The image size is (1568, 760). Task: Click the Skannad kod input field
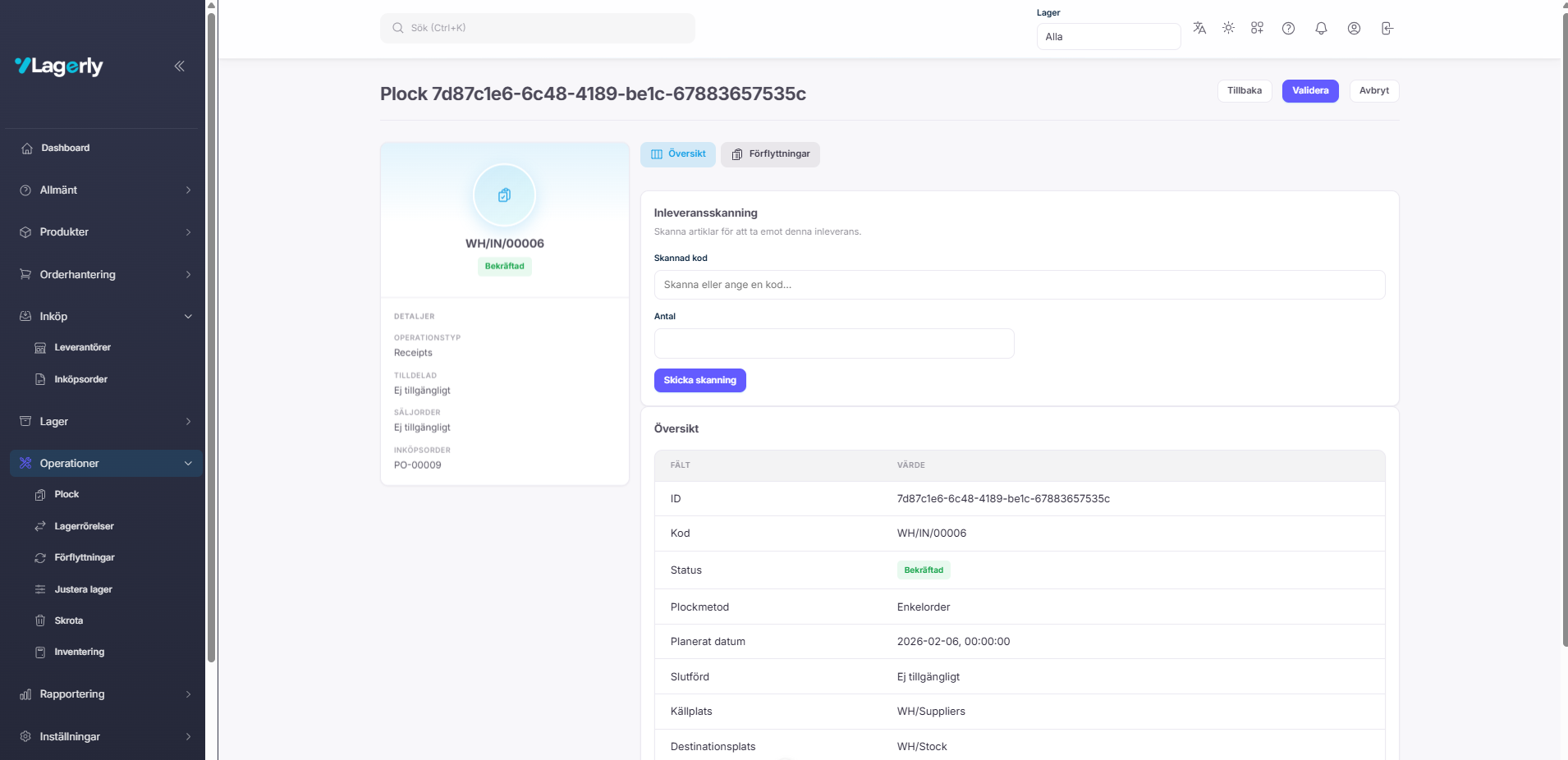pyautogui.click(x=1019, y=285)
